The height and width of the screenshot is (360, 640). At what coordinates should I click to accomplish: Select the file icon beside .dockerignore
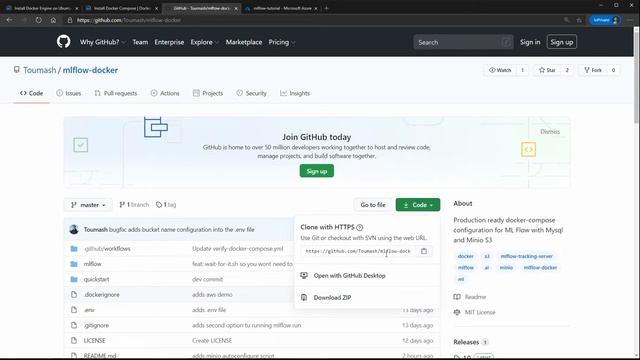[74, 295]
